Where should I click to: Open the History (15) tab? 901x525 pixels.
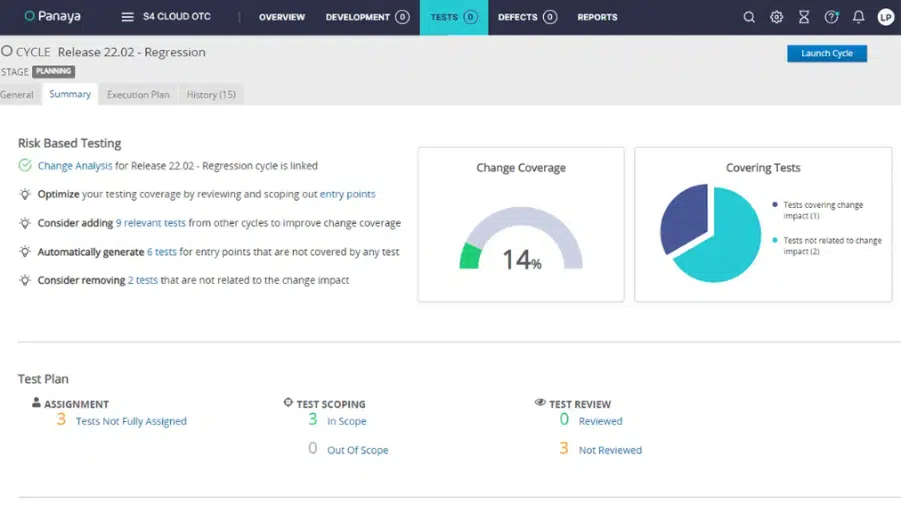pyautogui.click(x=211, y=94)
